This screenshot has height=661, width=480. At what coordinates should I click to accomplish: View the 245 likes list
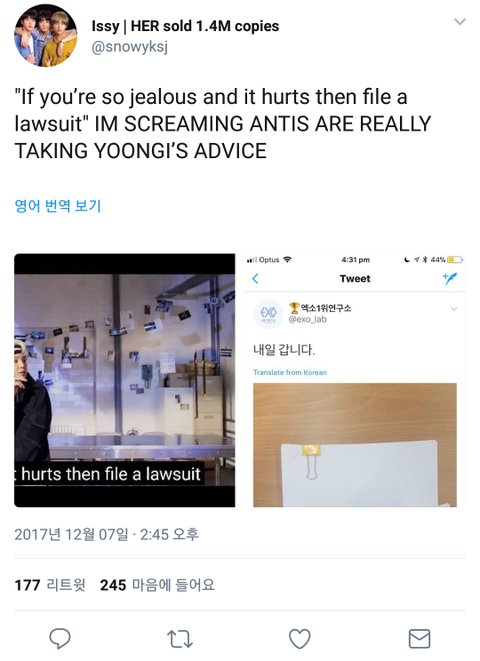click(157, 585)
